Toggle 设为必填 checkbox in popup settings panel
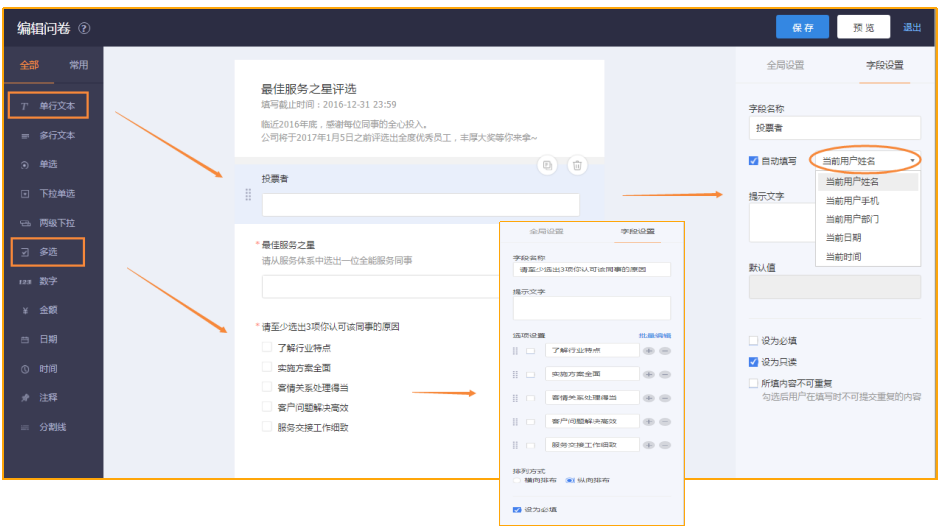 point(517,510)
